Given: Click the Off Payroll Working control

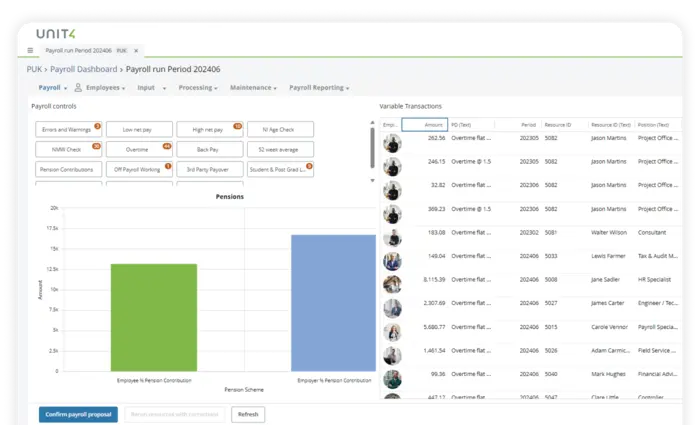Looking at the screenshot, I should click(139, 170).
